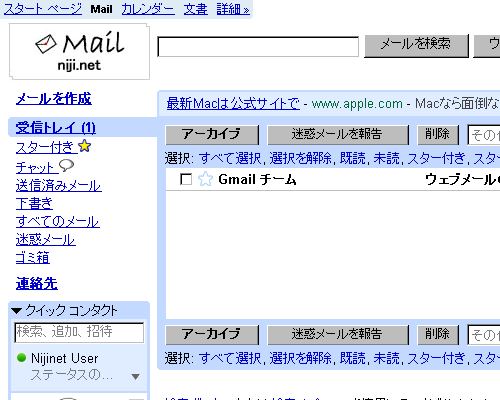Click top 既読 selection link
Screen dimensions: 500x400
353,158
